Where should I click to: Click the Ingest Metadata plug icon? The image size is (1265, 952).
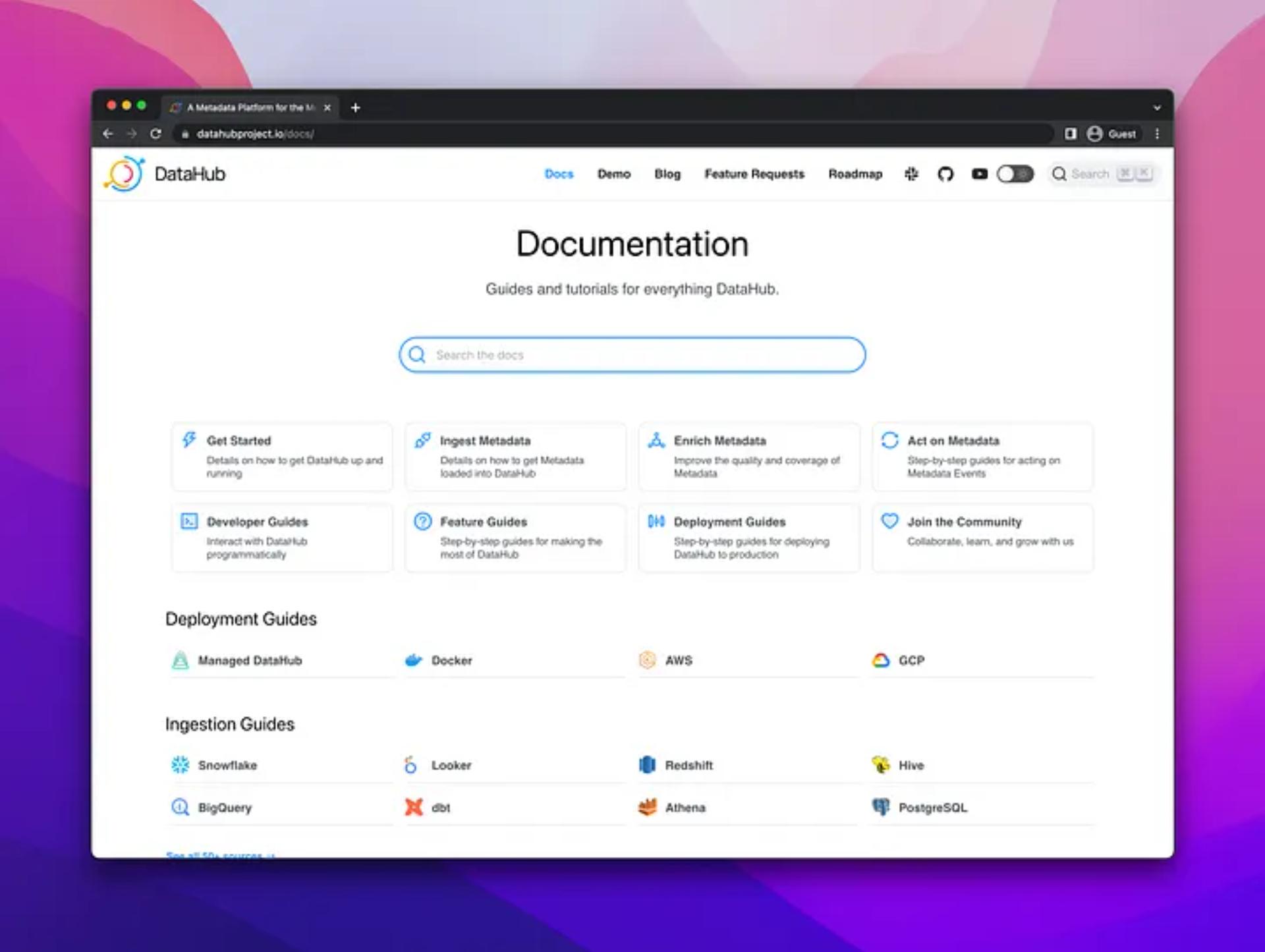pyautogui.click(x=422, y=440)
